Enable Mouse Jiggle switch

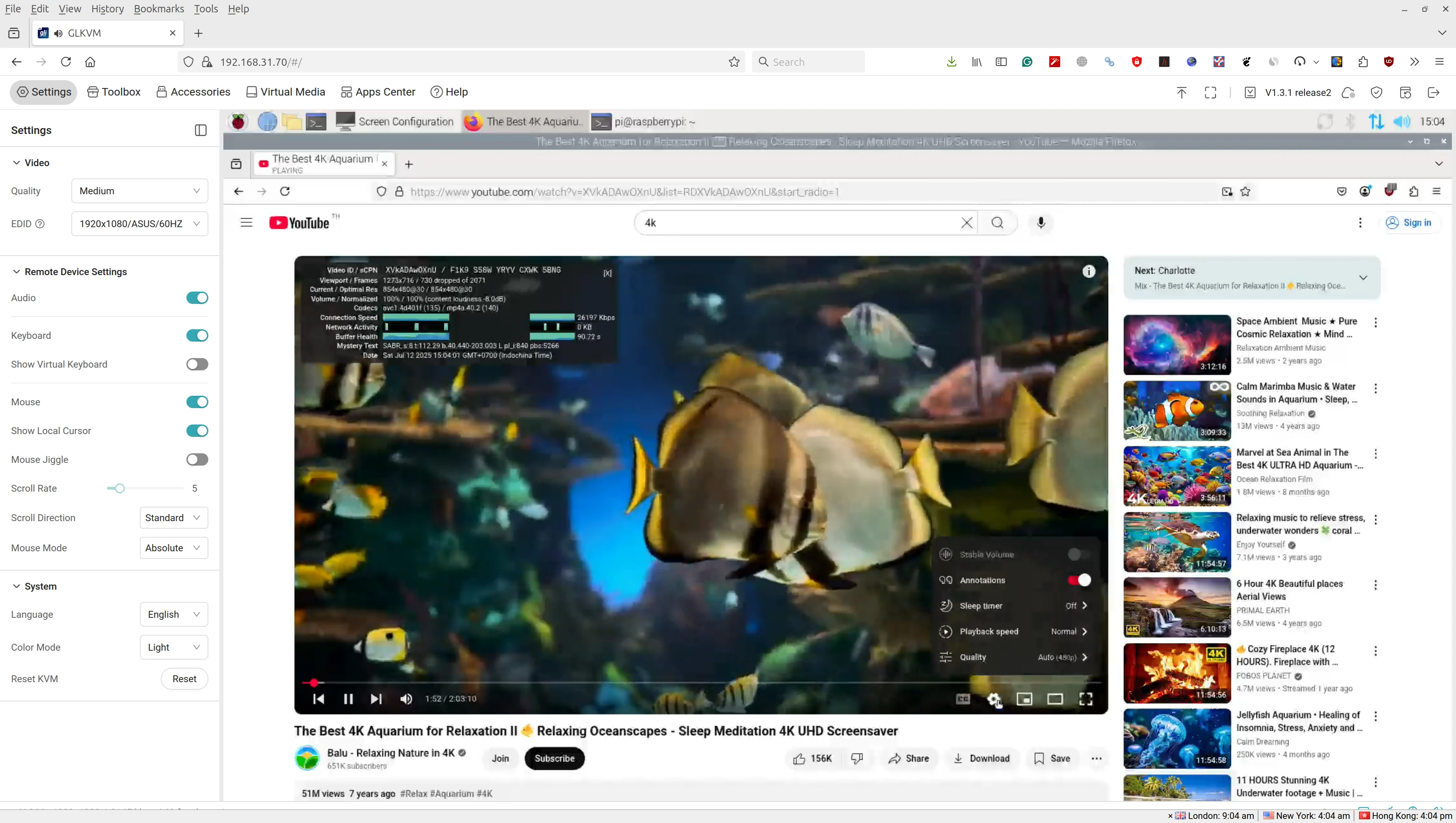[197, 460]
